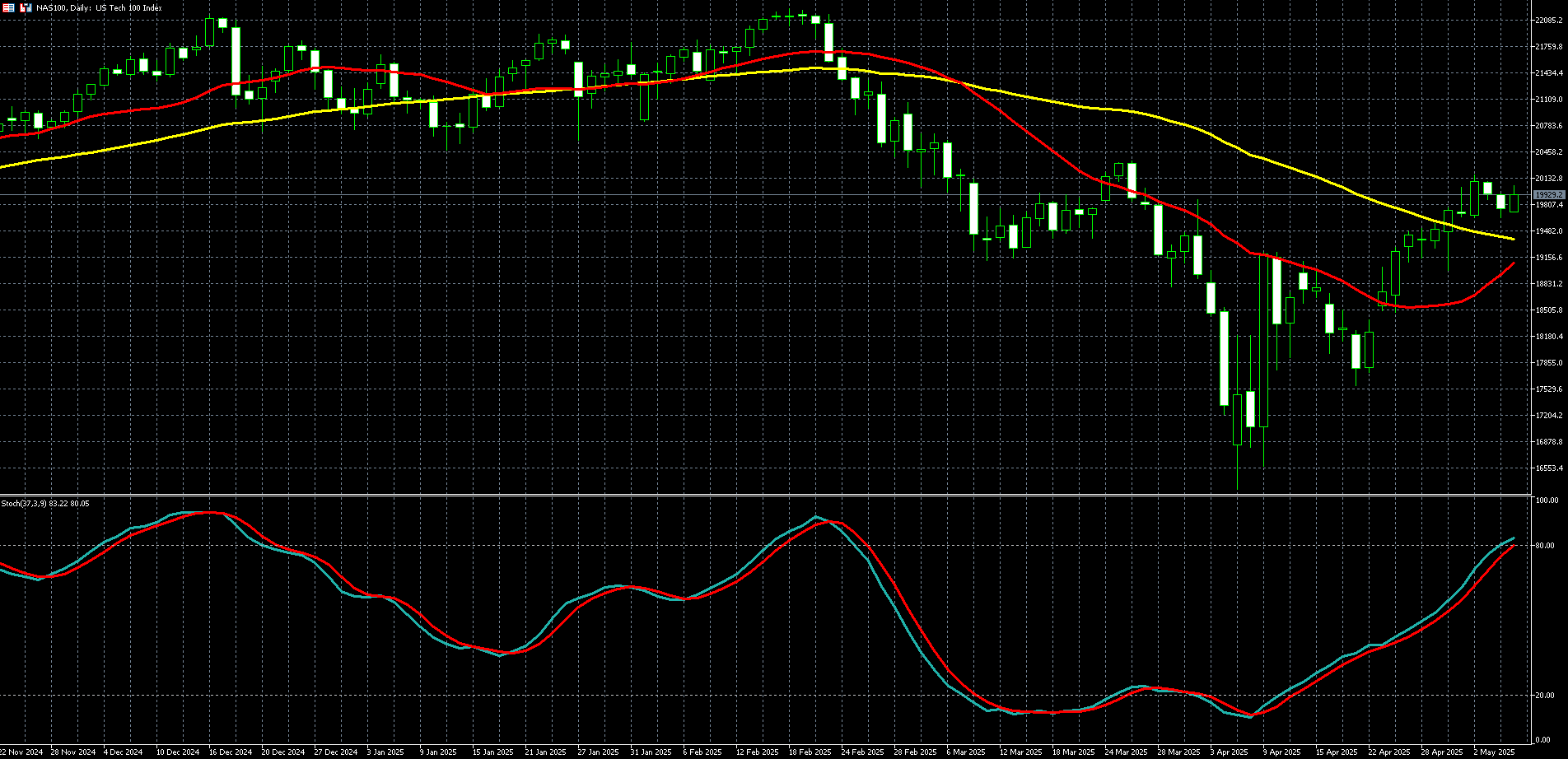The height and width of the screenshot is (759, 1568).
Task: Click the 100.00 stochastic scale label
Action: point(1547,501)
